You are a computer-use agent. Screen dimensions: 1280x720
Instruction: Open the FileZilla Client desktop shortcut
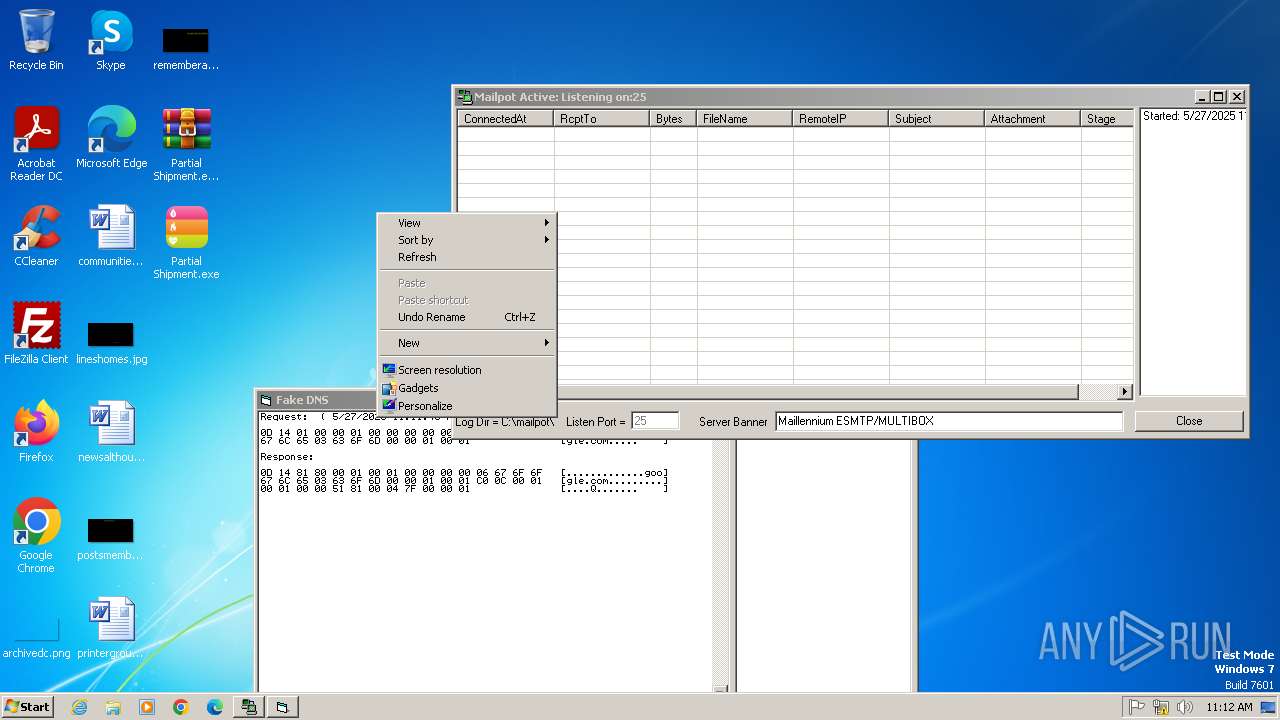tap(36, 335)
